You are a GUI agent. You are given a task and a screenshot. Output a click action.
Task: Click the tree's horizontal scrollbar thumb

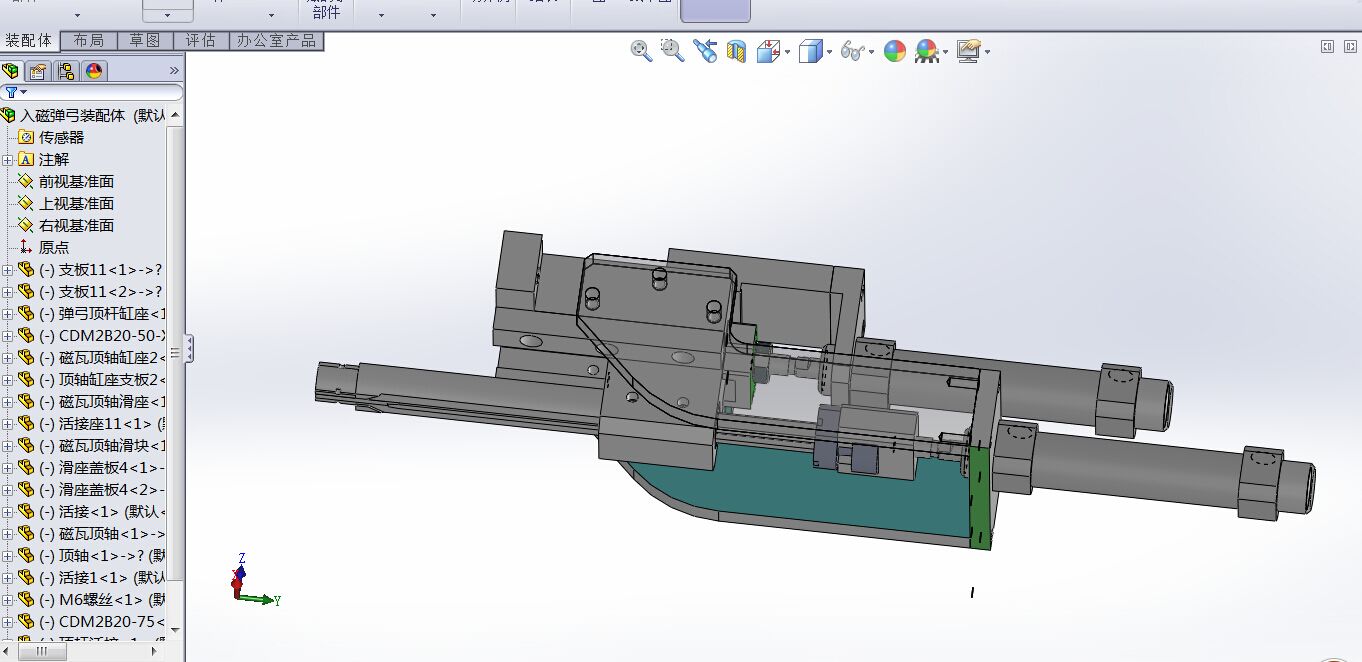[41, 652]
